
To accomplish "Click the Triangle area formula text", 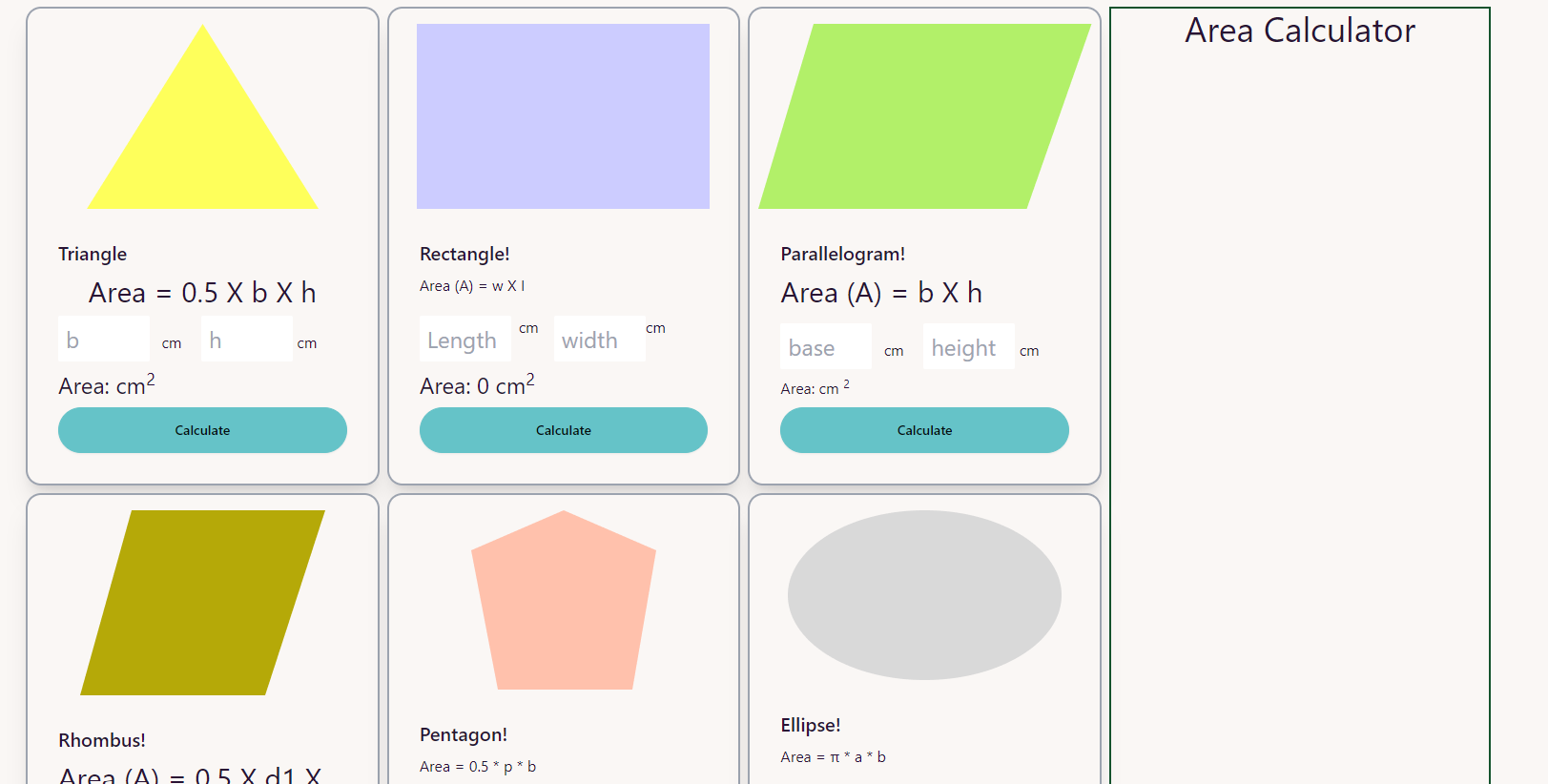I will point(202,293).
